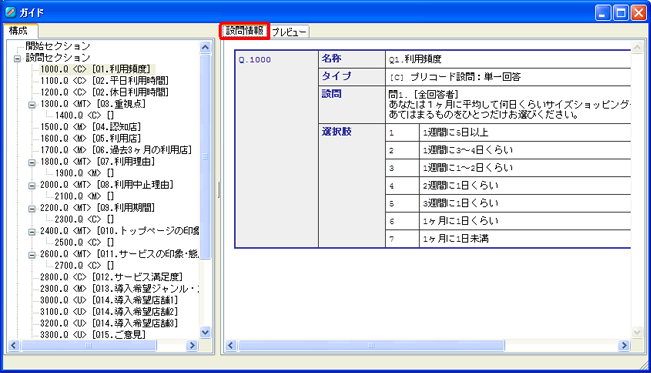Maximize the ガイド window
Screen dimensions: 651x373
coord(621,13)
